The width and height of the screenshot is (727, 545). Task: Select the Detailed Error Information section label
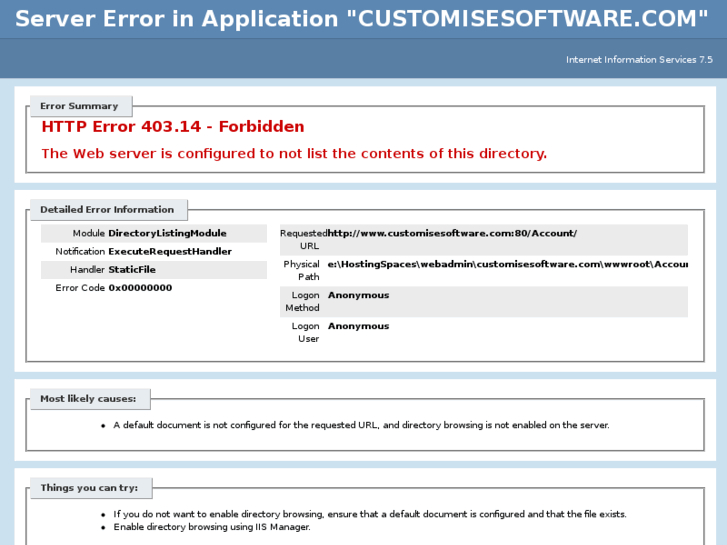point(107,210)
